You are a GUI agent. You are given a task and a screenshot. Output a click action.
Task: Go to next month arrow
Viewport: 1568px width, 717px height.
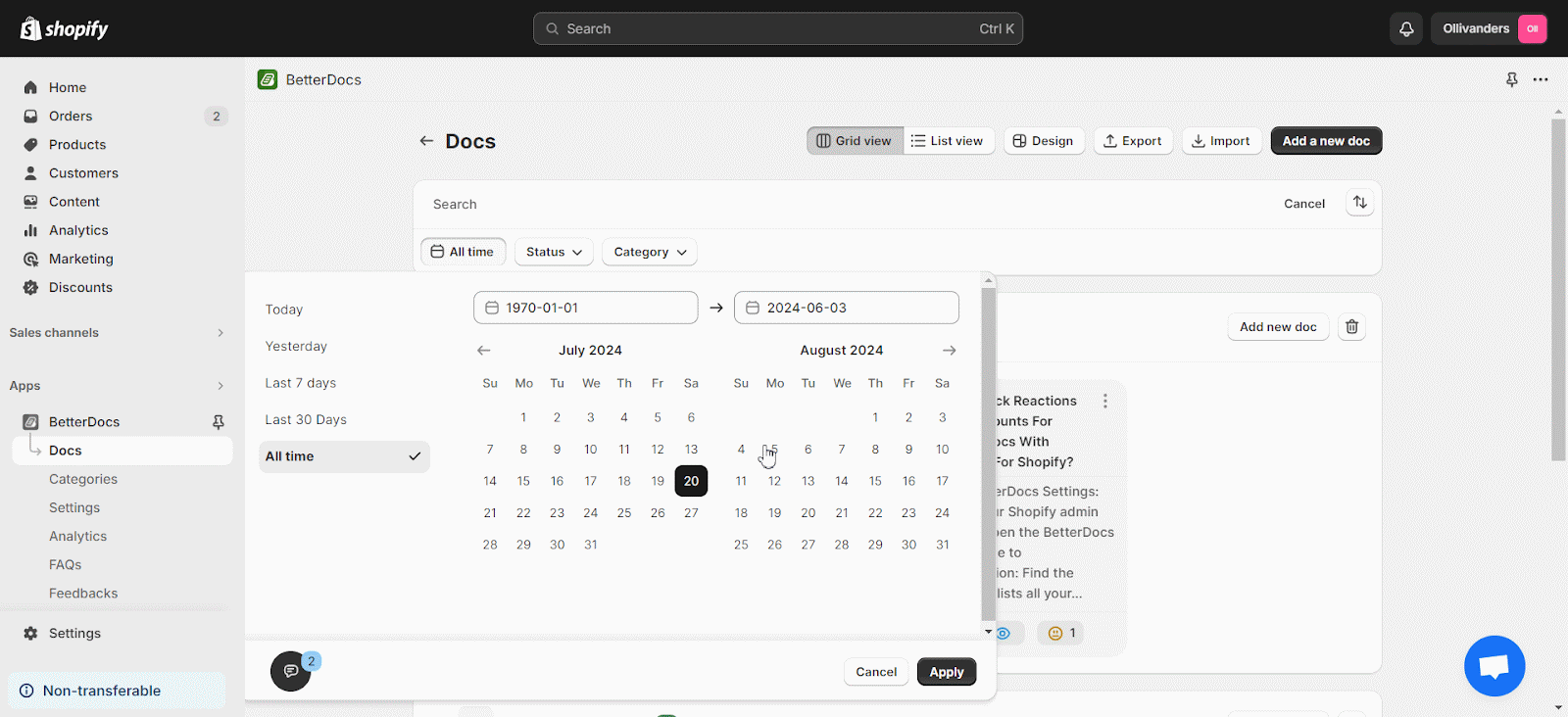(x=949, y=350)
